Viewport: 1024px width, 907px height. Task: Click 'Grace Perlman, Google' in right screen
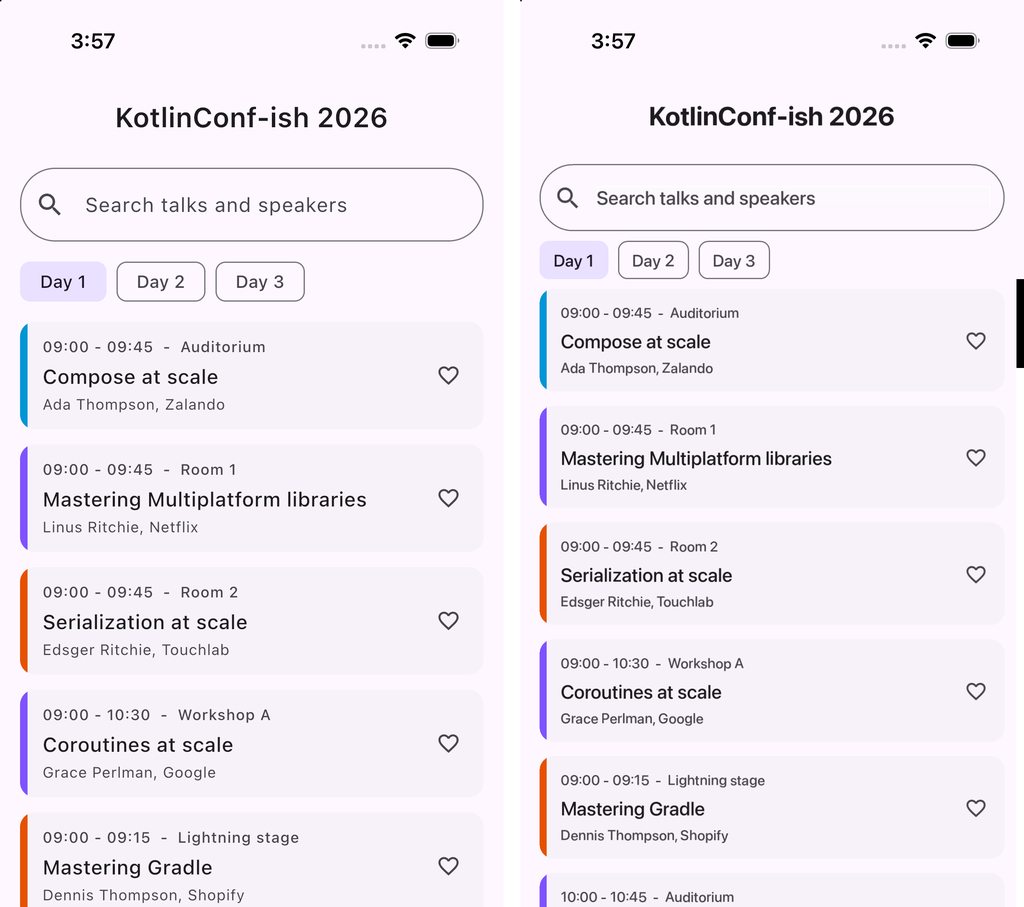[632, 719]
